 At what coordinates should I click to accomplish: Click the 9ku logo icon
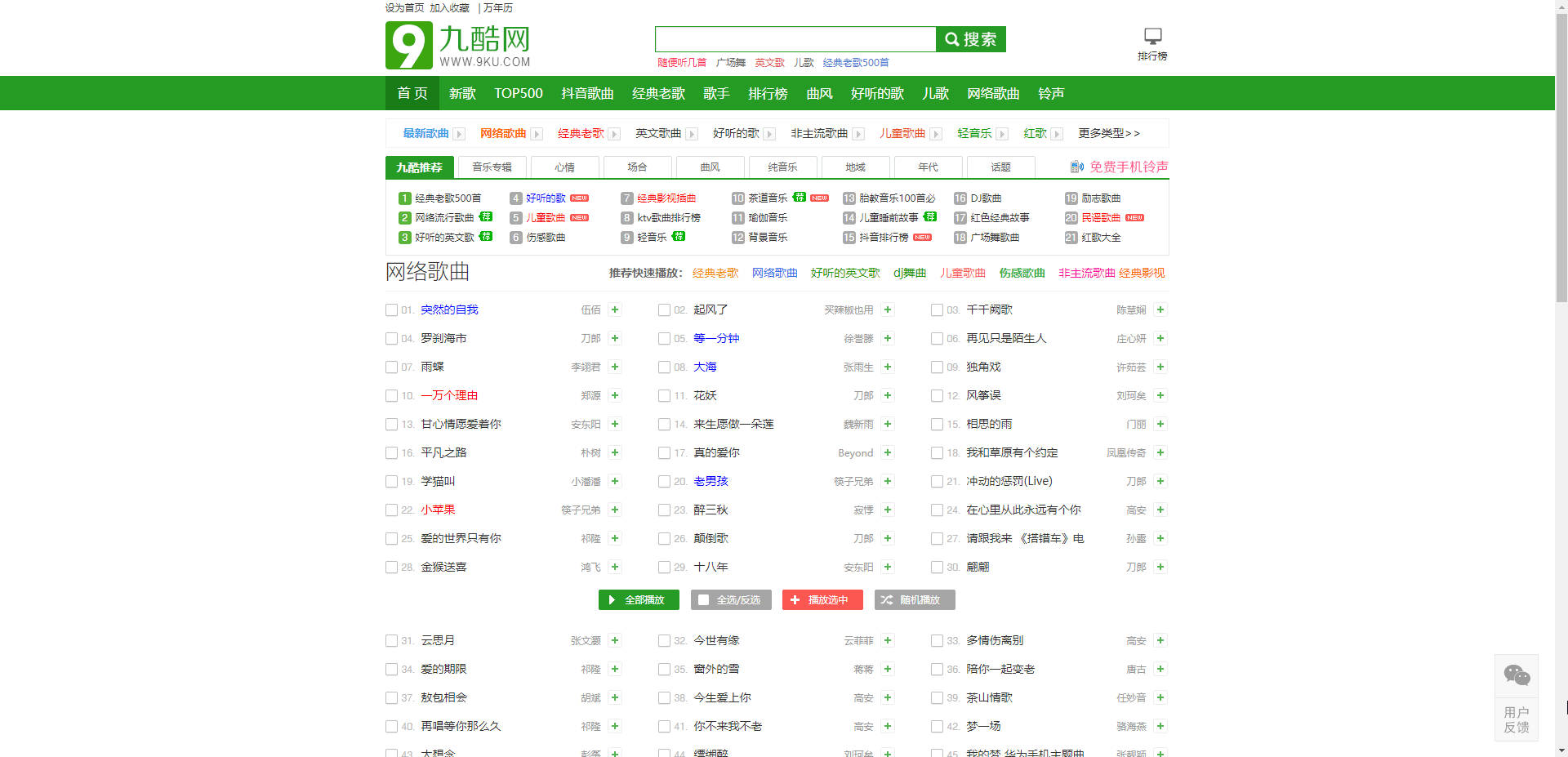tap(408, 46)
